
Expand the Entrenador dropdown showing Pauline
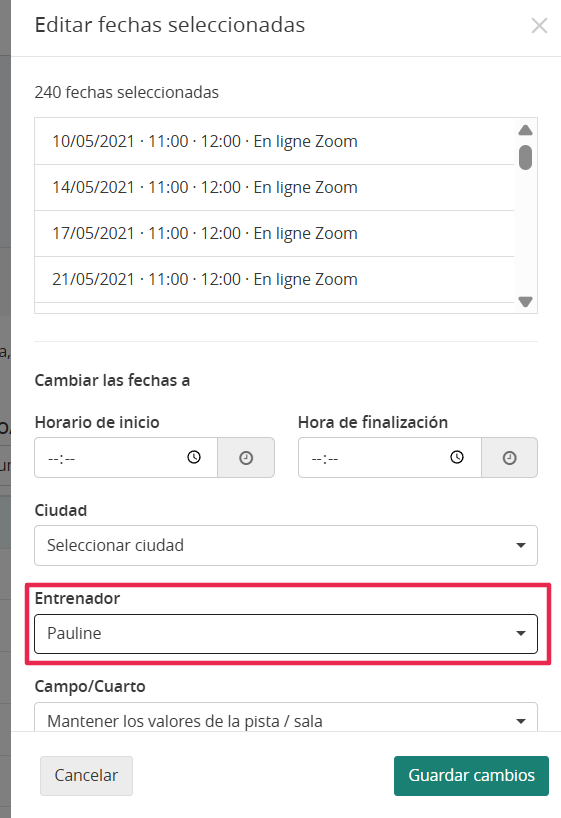point(286,633)
